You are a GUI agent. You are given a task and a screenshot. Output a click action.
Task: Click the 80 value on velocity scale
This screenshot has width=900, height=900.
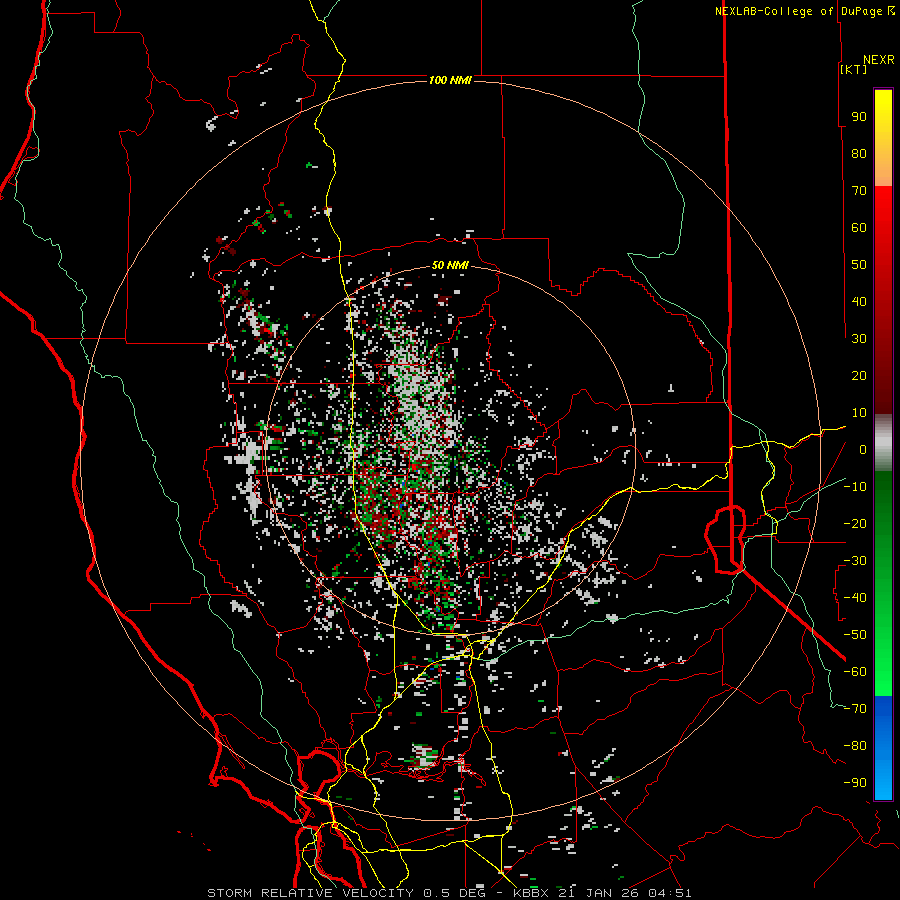point(859,153)
